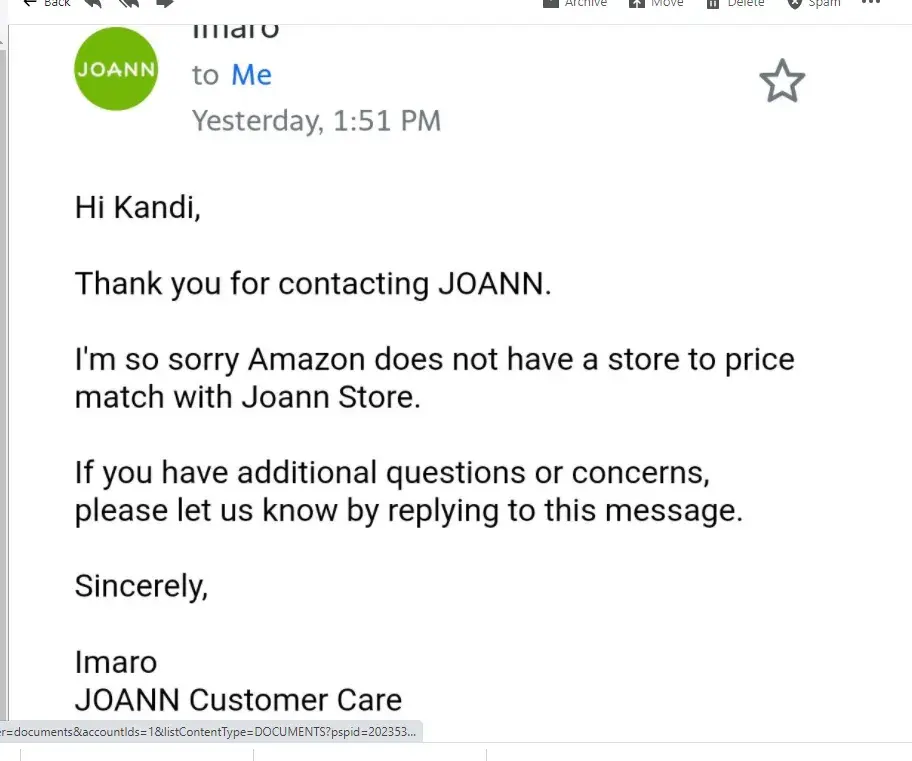
Task: Click the status bar URL at bottom left
Action: [x=210, y=731]
